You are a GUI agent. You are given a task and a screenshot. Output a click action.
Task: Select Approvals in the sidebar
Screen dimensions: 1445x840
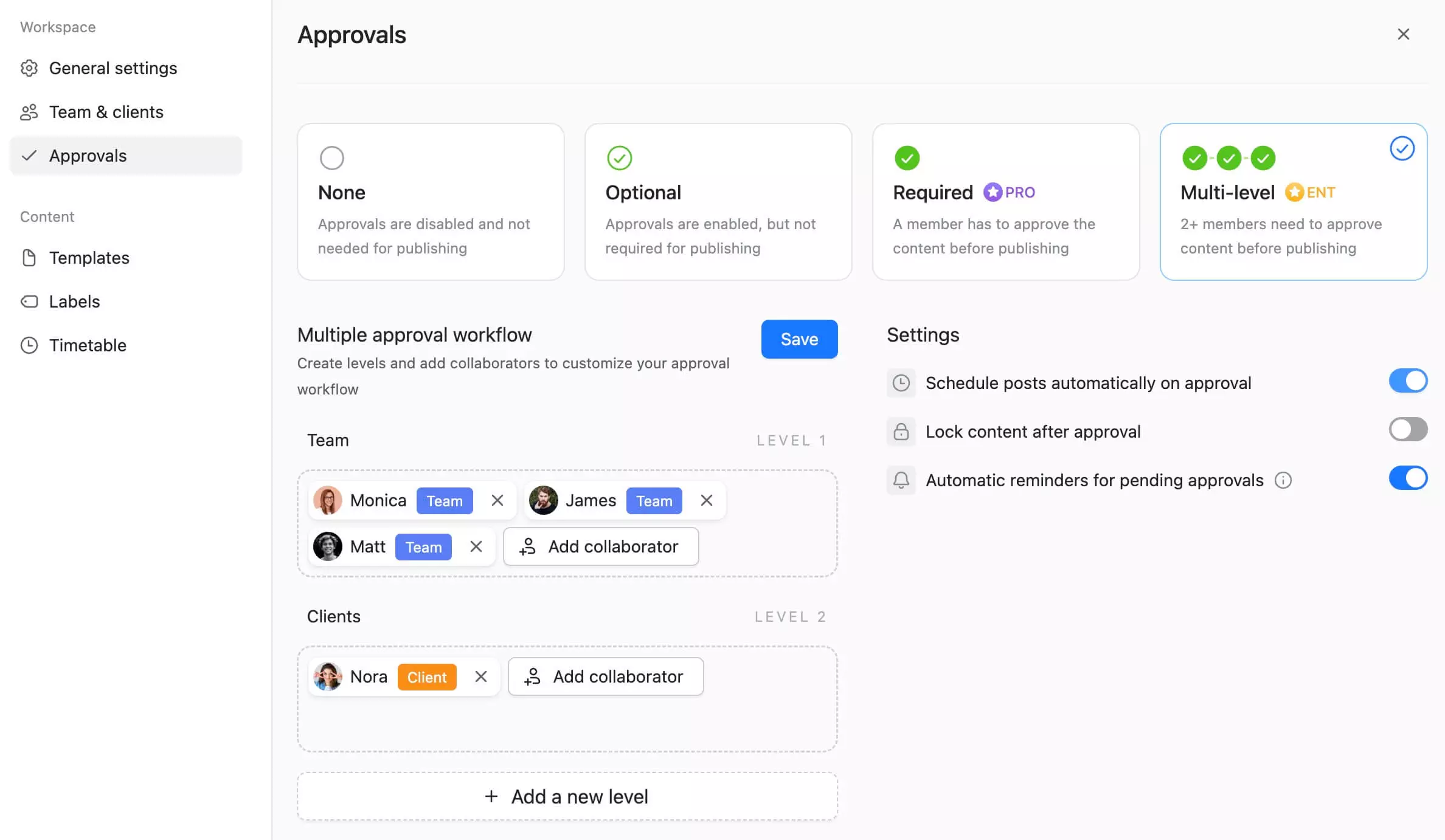pyautogui.click(x=126, y=156)
